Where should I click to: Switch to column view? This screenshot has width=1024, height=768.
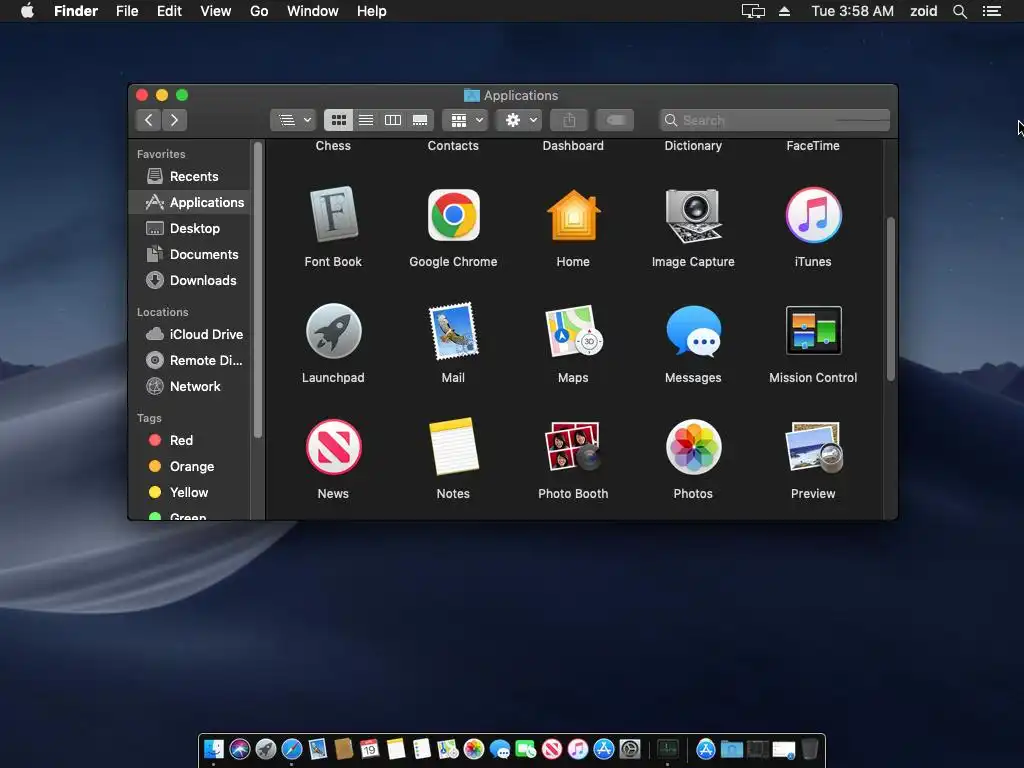[392, 120]
